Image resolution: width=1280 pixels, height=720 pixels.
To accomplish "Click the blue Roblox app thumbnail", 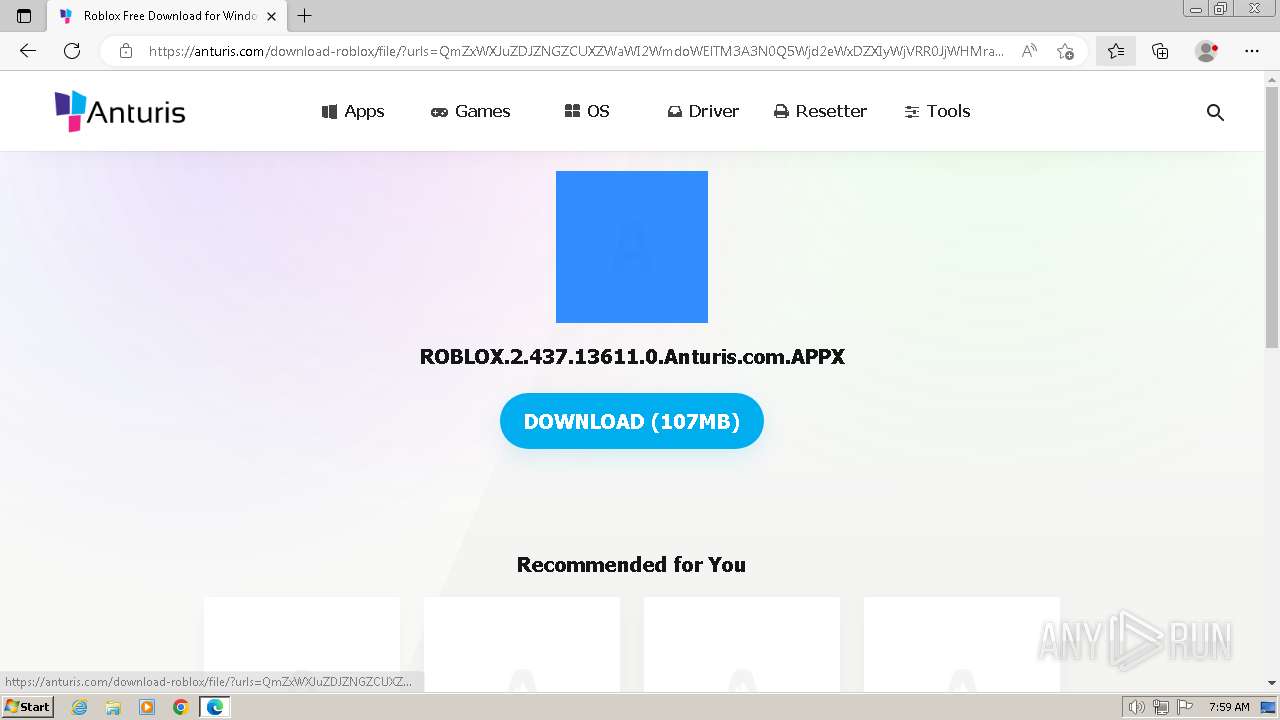I will click(632, 247).
